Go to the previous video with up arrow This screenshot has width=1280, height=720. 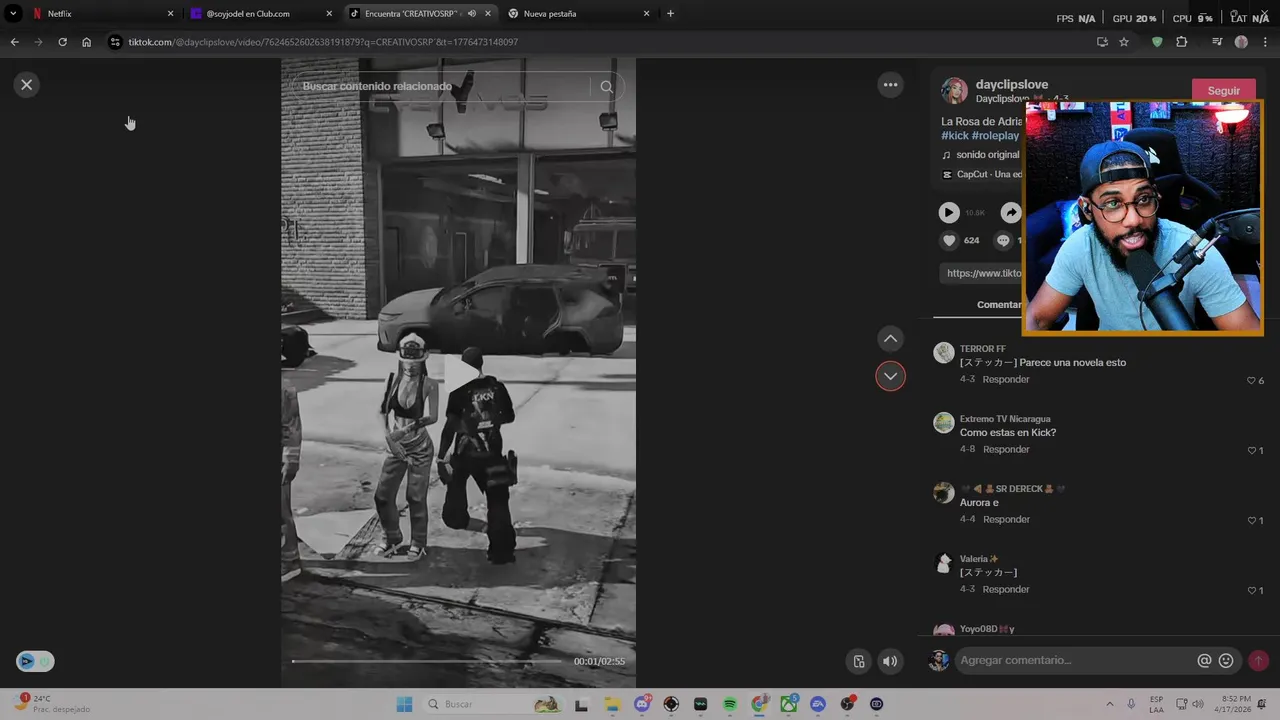tap(890, 339)
